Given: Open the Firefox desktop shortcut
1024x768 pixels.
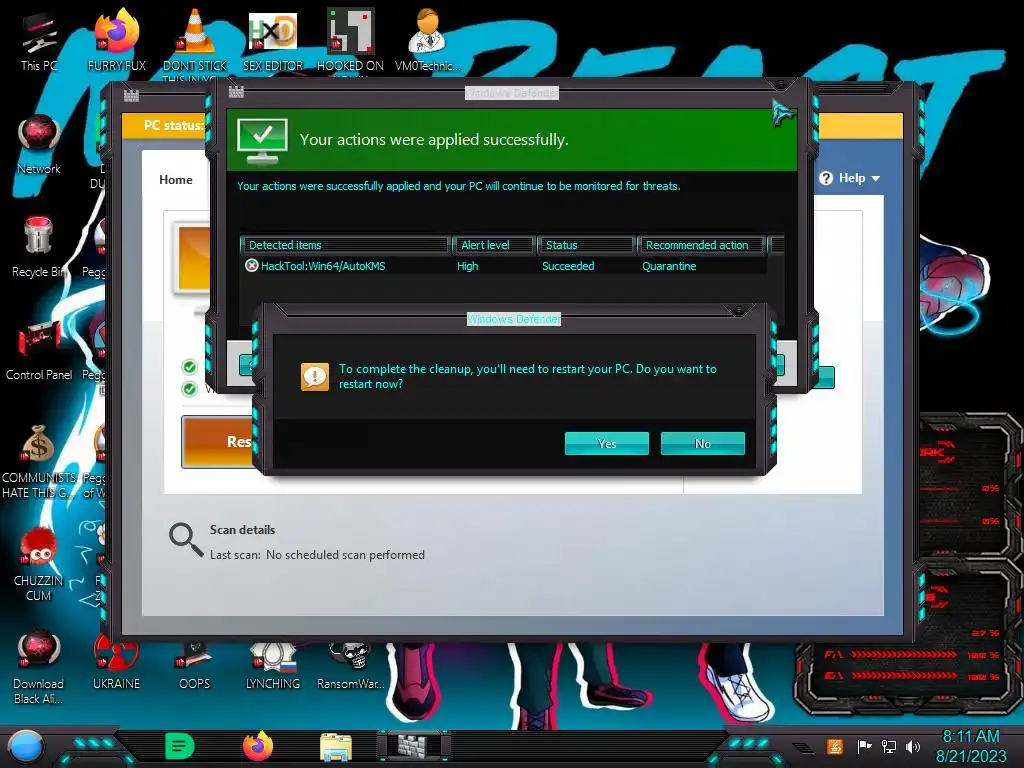Looking at the screenshot, I should [116, 40].
